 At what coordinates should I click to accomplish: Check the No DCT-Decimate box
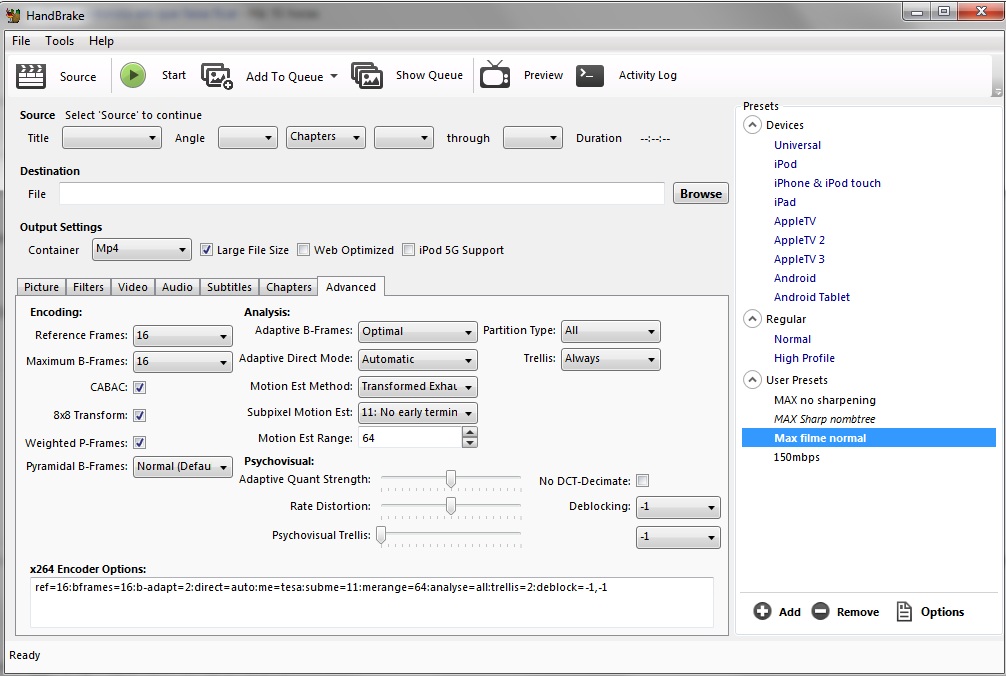tap(642, 481)
